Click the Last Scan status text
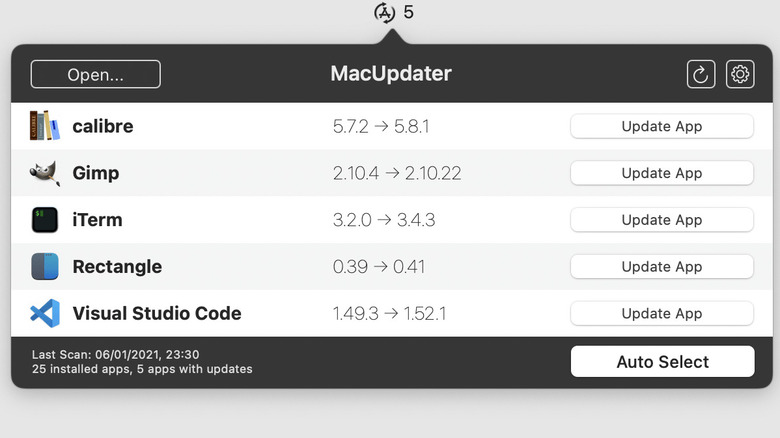The width and height of the screenshot is (780, 438). point(116,354)
